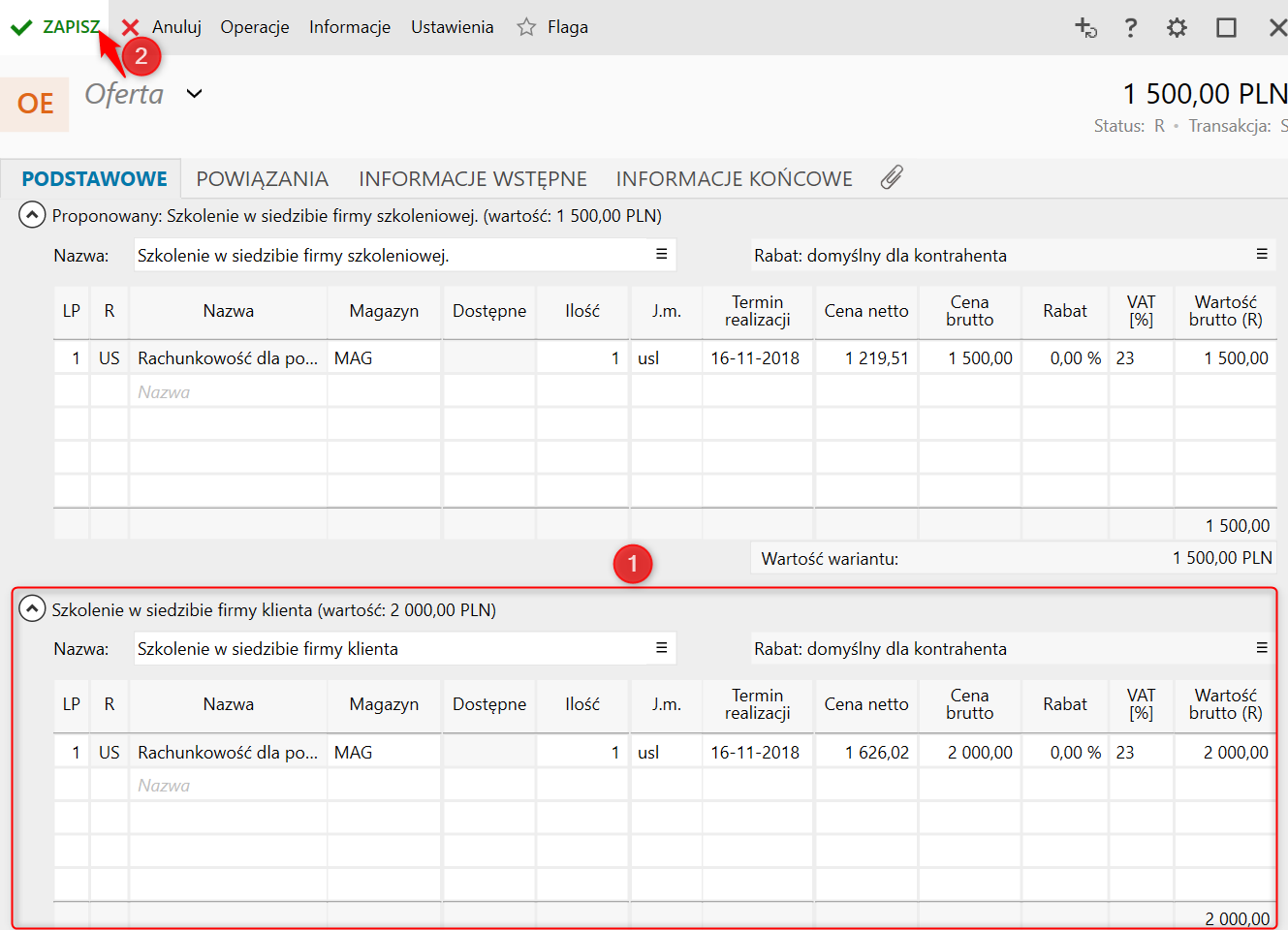The width and height of the screenshot is (1288, 930).
Task: Collapse the Proponowany variant section
Action: click(32, 215)
